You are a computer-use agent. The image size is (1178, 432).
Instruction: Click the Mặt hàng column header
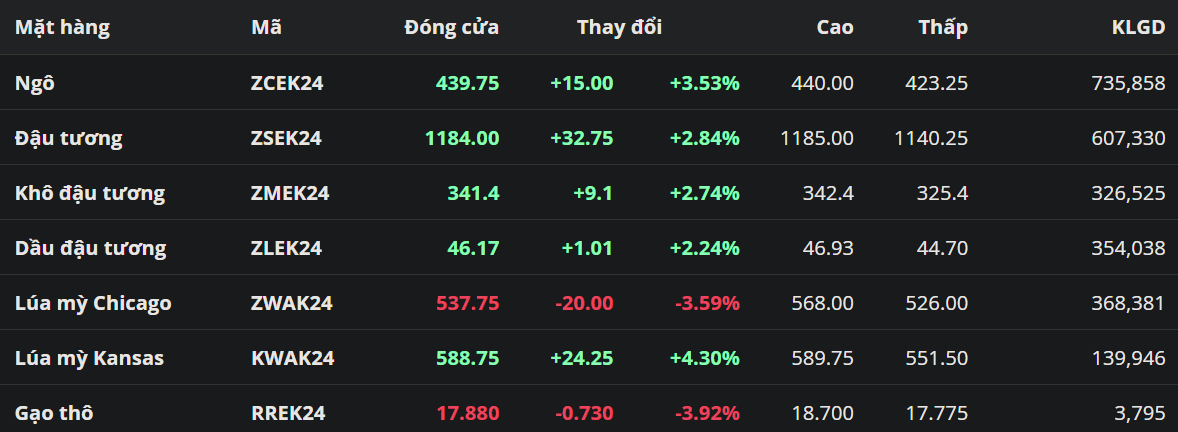[x=62, y=28]
